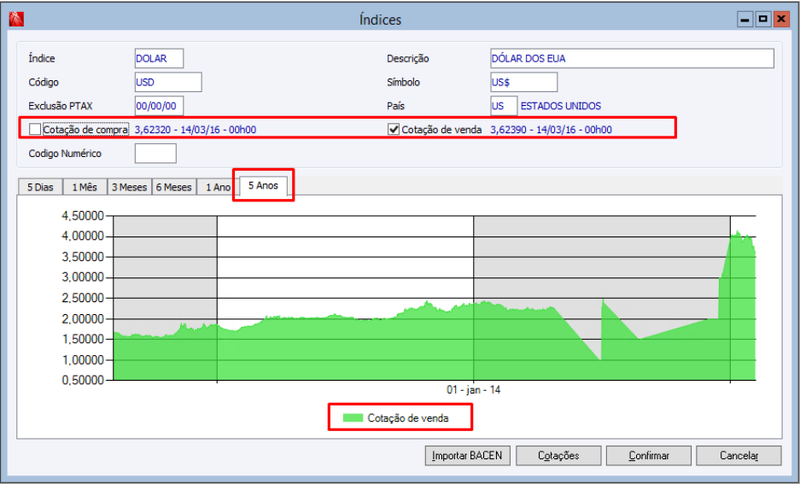Click the Índice field containing DOLAR
The width and height of the screenshot is (800, 484).
[159, 58]
